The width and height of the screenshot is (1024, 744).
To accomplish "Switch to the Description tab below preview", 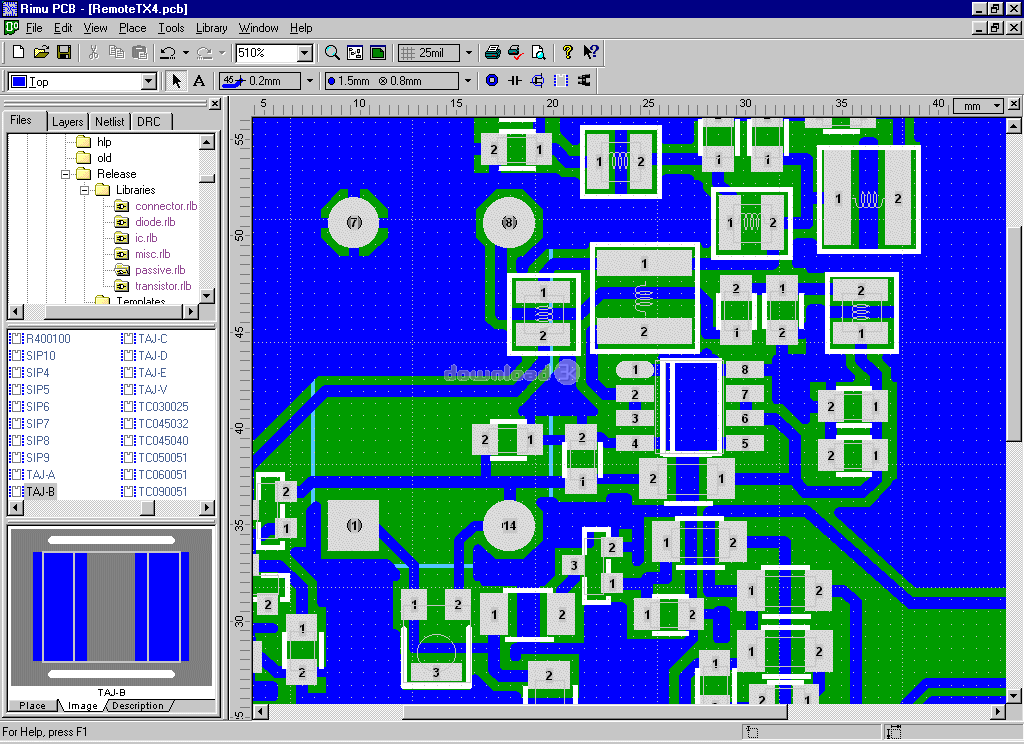I will [138, 705].
